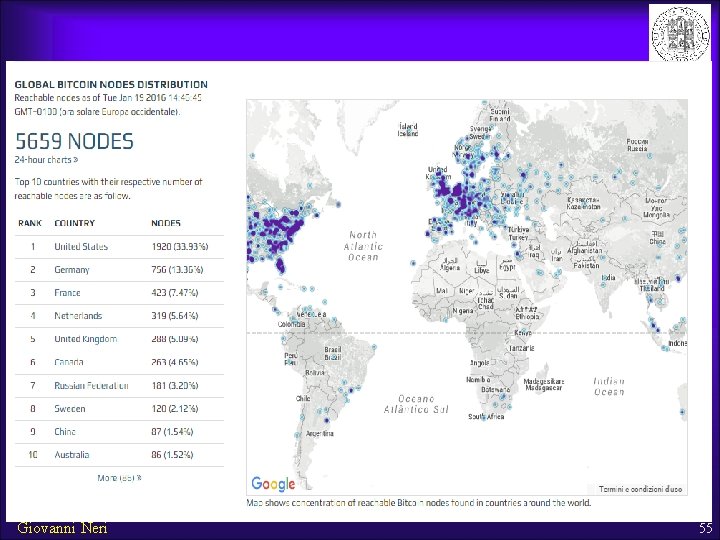
Task: Click the Kazakhstan map label
Action: [583, 203]
